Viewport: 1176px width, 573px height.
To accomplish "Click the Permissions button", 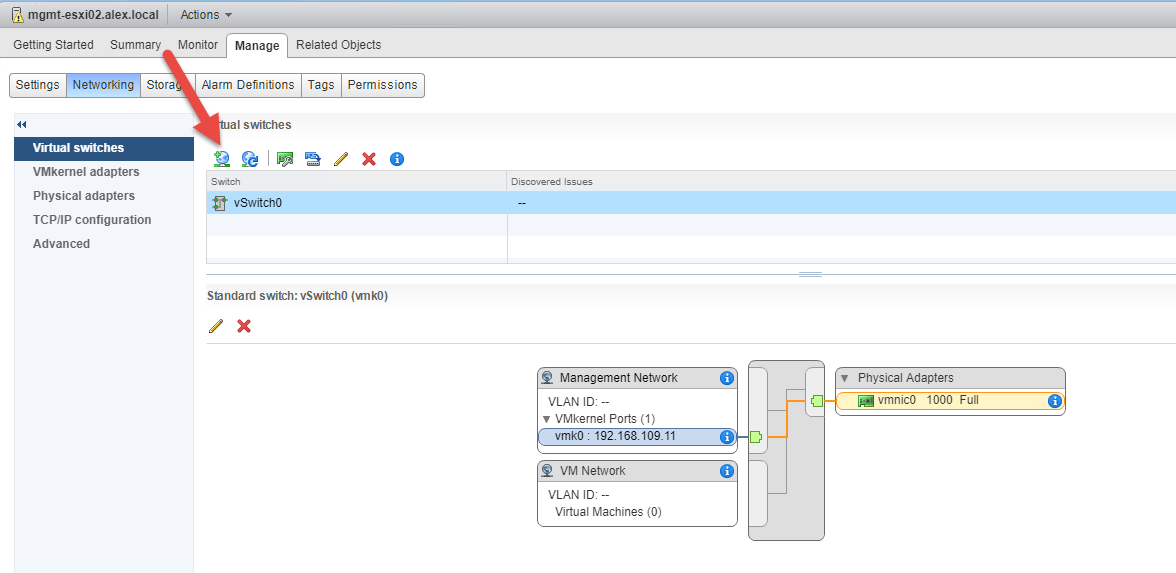I will pos(382,85).
